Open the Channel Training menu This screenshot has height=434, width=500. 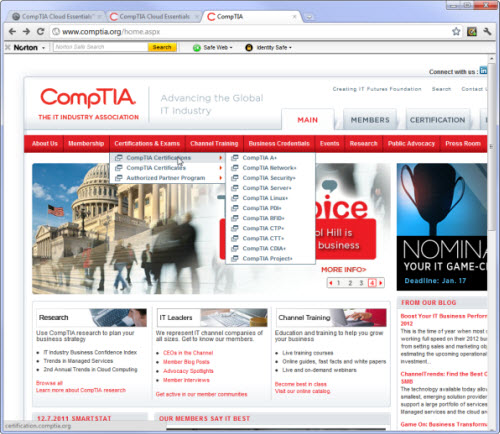(x=214, y=144)
